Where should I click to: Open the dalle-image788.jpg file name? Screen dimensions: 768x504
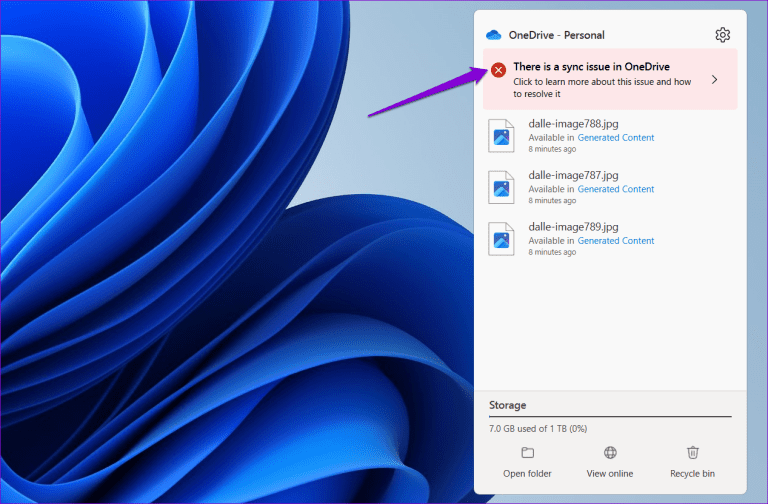click(573, 124)
